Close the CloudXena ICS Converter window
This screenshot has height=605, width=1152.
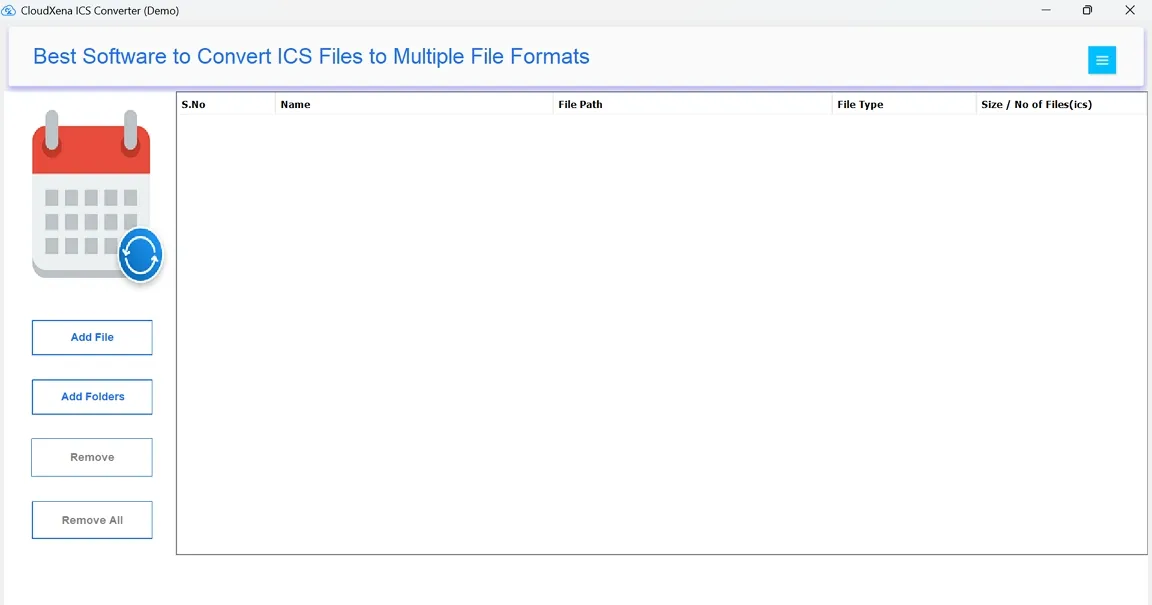pyautogui.click(x=1130, y=11)
